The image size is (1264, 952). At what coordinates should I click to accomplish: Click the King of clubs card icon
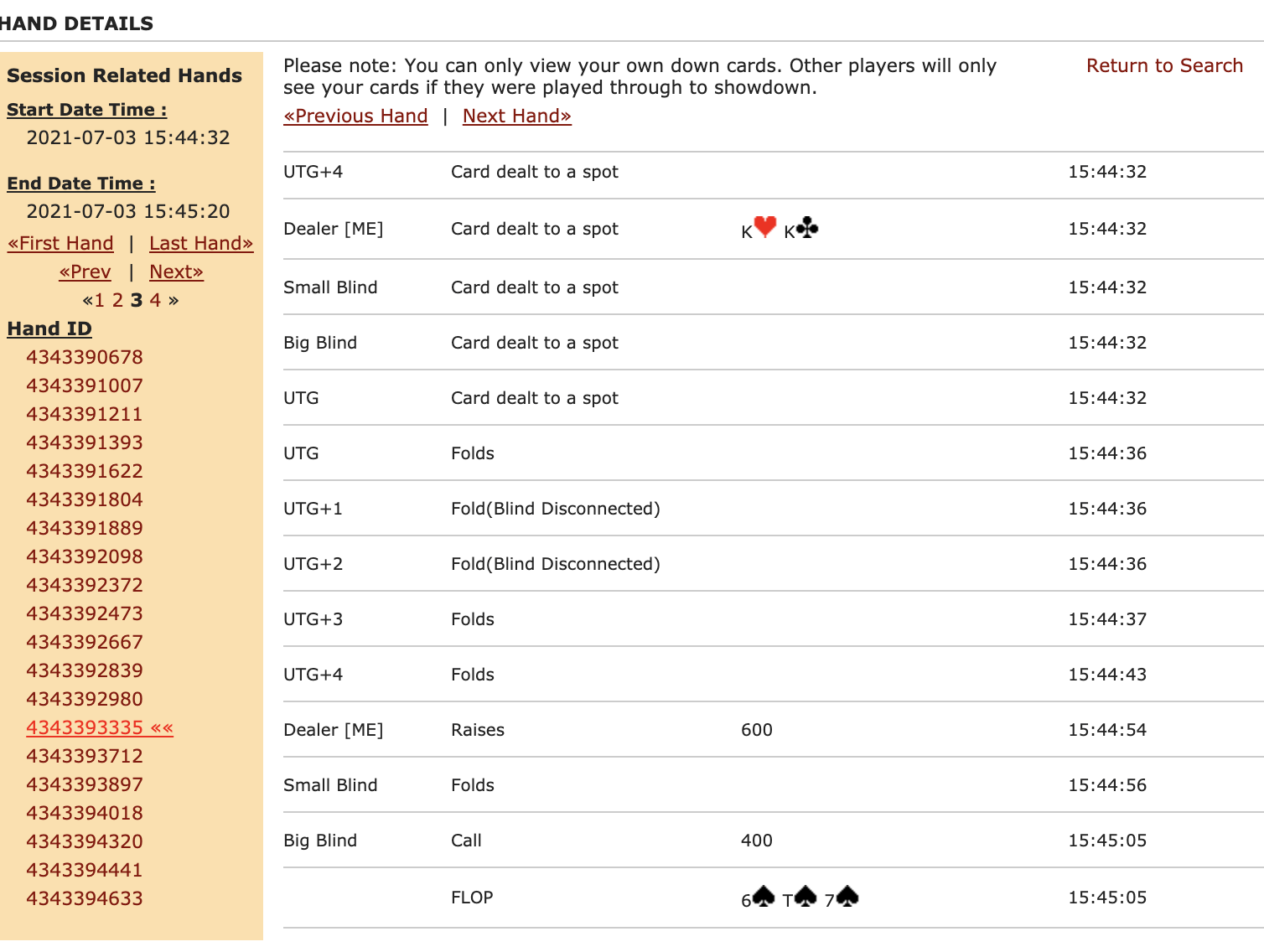(802, 228)
